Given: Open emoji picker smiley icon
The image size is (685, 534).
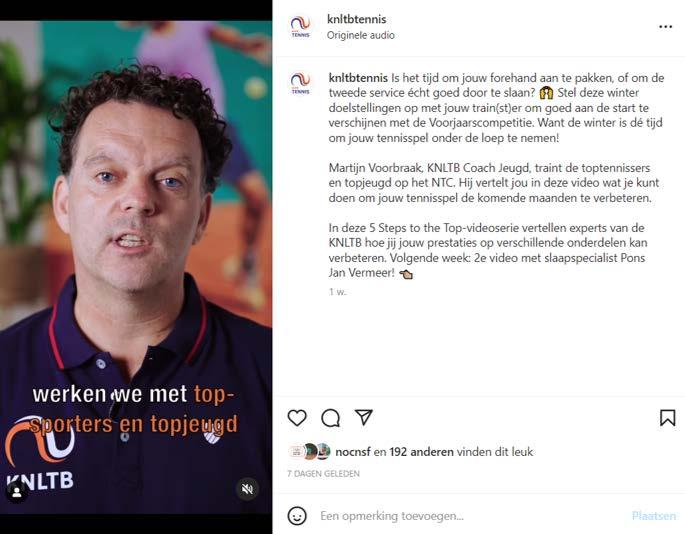Looking at the screenshot, I should click(x=297, y=516).
